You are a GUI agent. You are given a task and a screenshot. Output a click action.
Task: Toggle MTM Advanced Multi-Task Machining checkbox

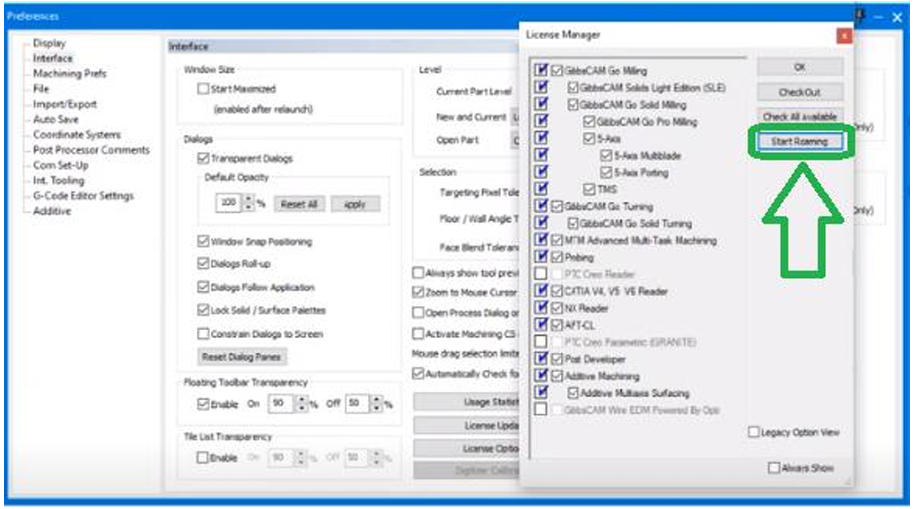(557, 240)
